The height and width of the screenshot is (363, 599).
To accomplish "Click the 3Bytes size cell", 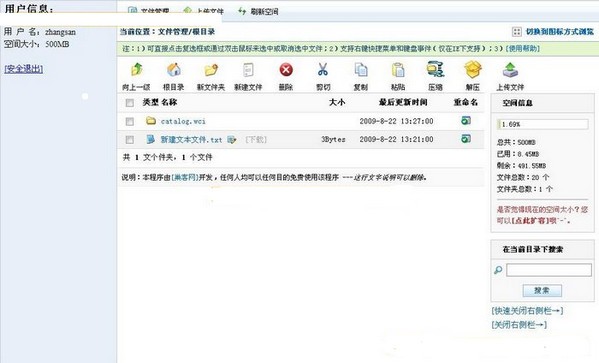I will (x=333, y=139).
